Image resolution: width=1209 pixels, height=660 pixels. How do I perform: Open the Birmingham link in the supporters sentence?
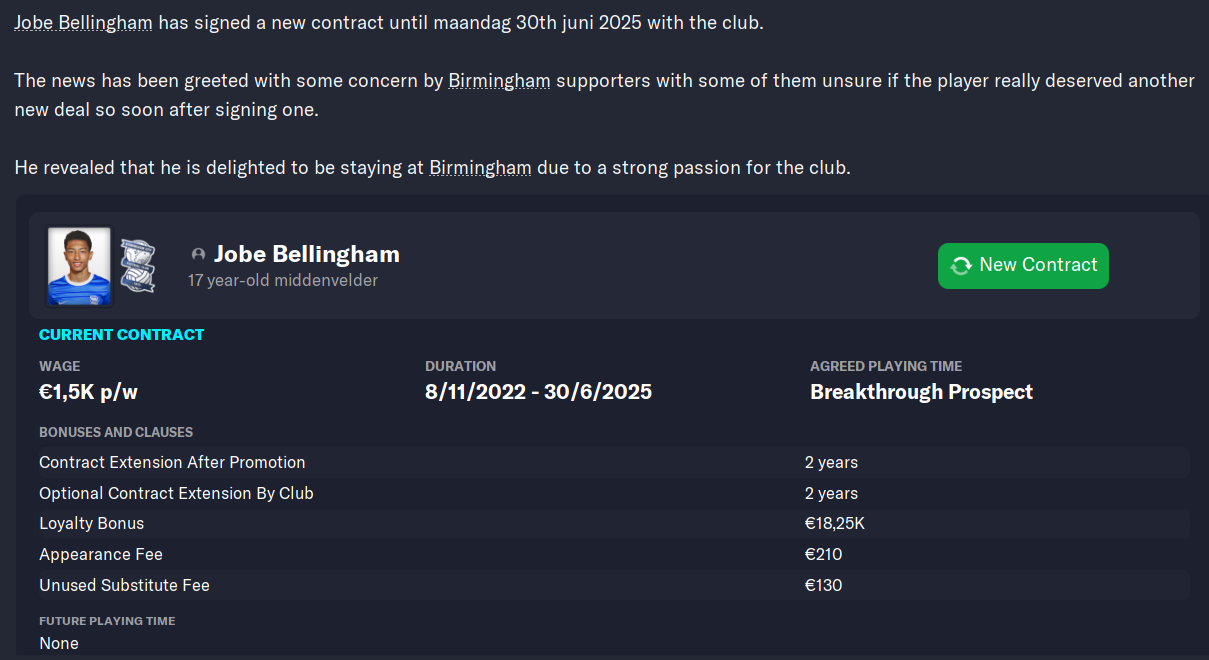499,80
